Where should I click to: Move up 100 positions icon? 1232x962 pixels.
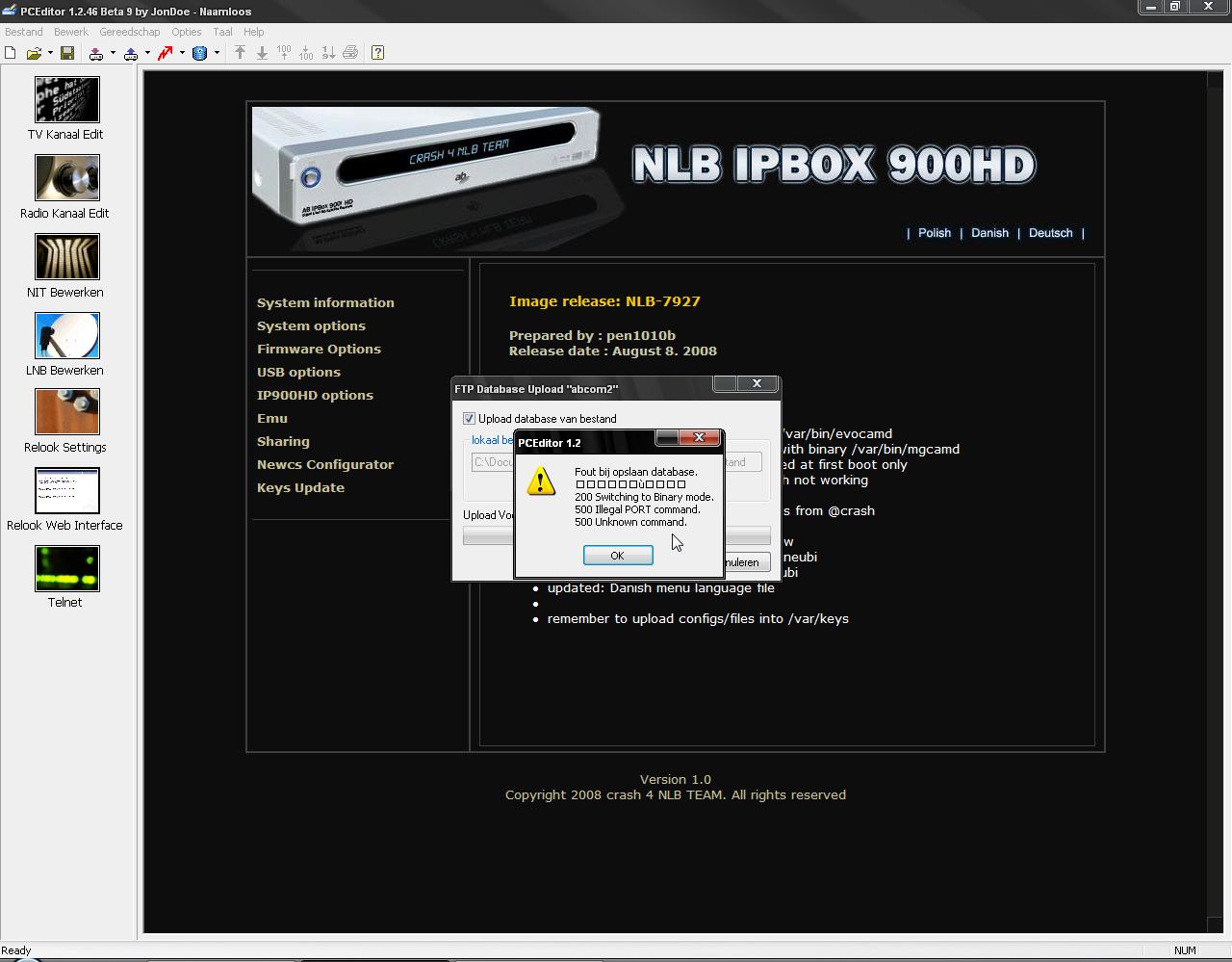pos(284,53)
